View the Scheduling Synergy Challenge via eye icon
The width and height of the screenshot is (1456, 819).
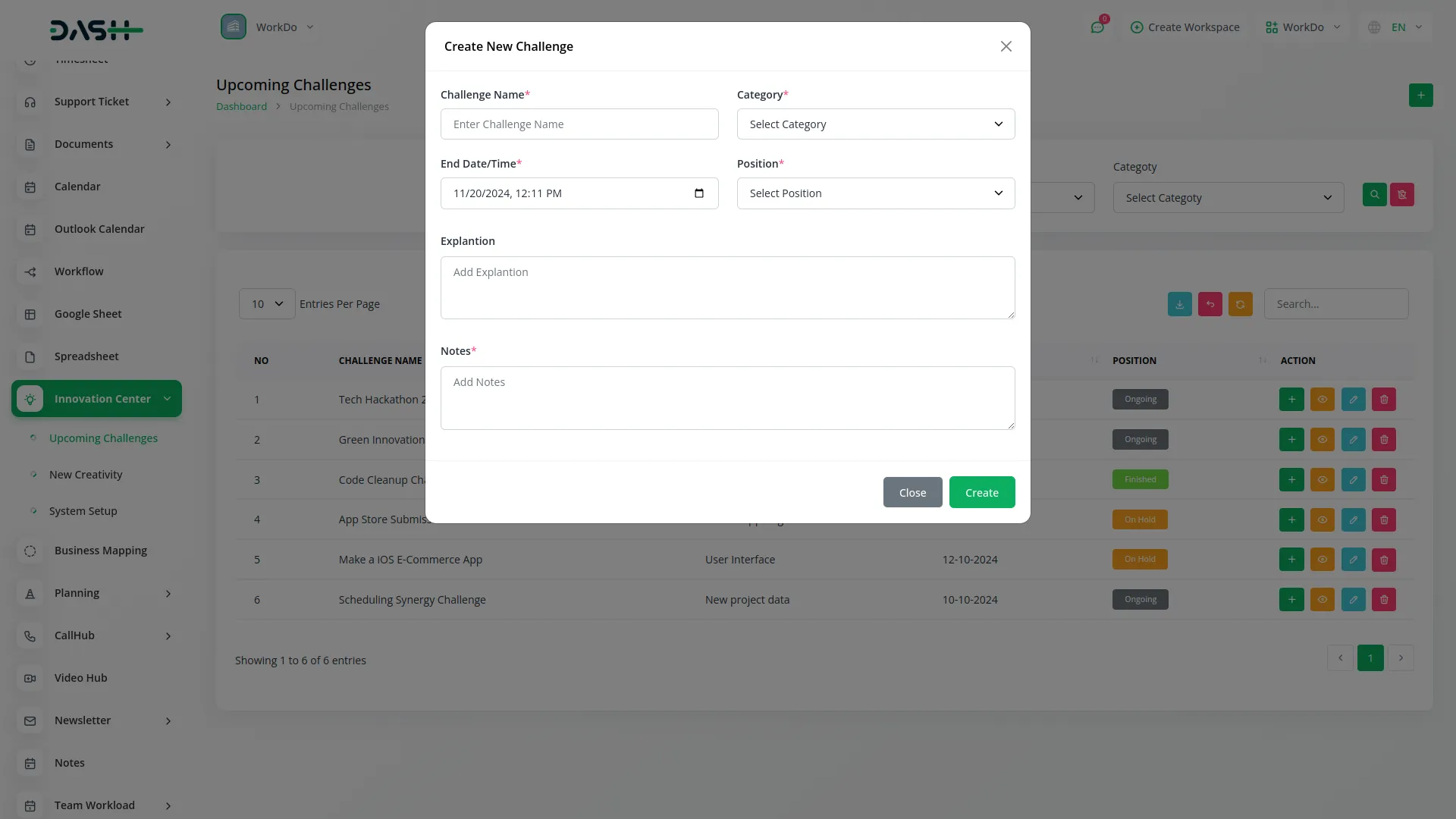[x=1322, y=600]
